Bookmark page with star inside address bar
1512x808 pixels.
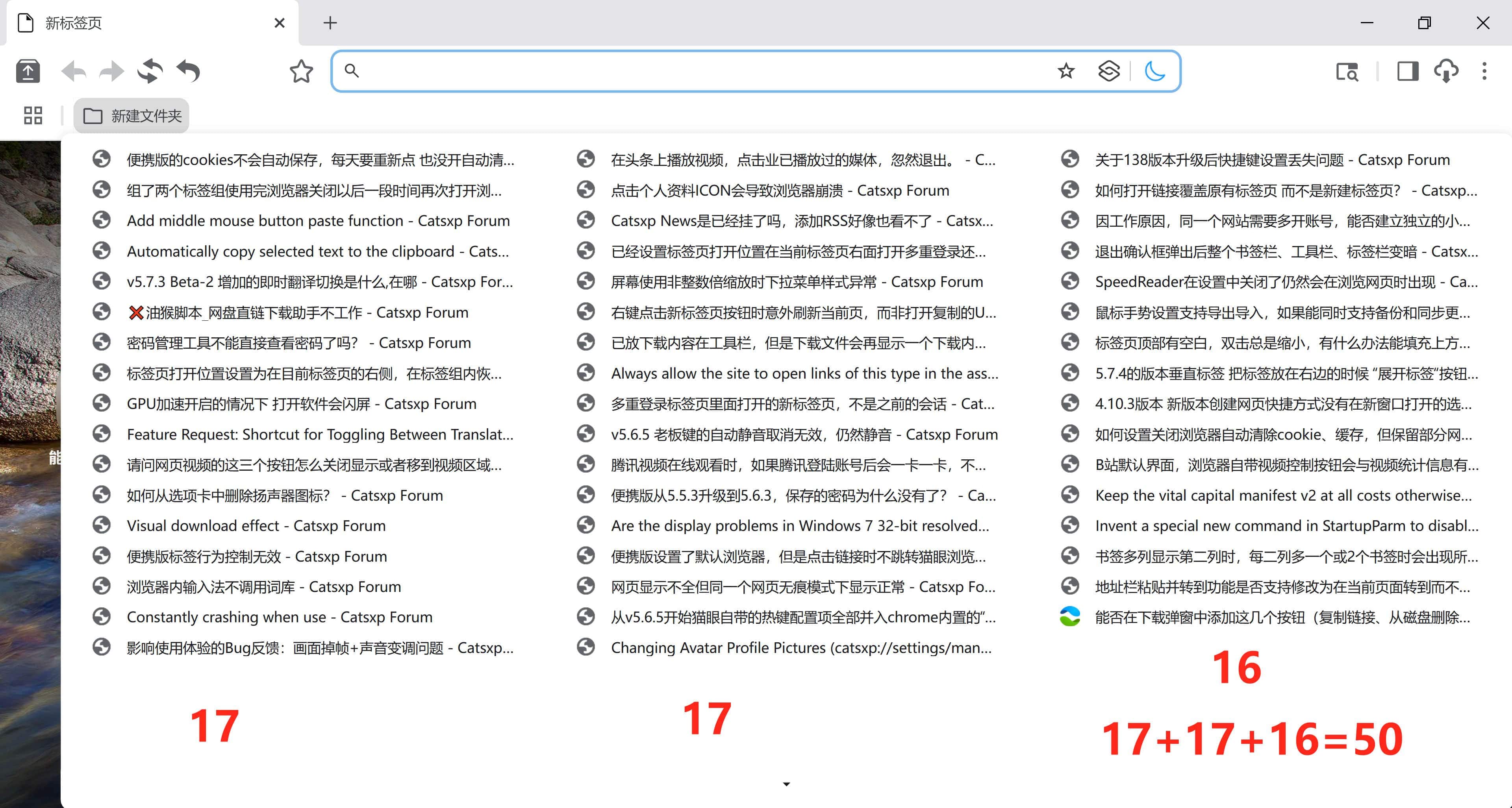1066,71
